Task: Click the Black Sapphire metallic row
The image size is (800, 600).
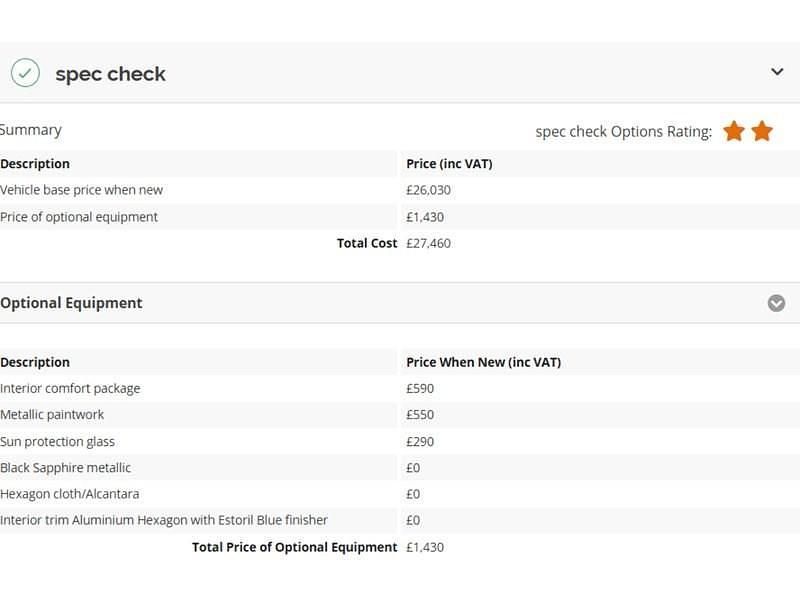Action: [x=66, y=467]
